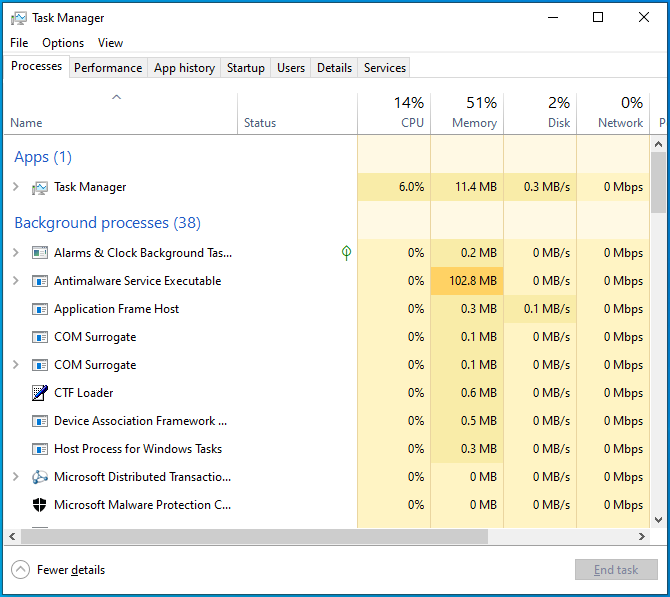Switch to the Users tab
Viewport: 670px width, 597px height.
291,68
